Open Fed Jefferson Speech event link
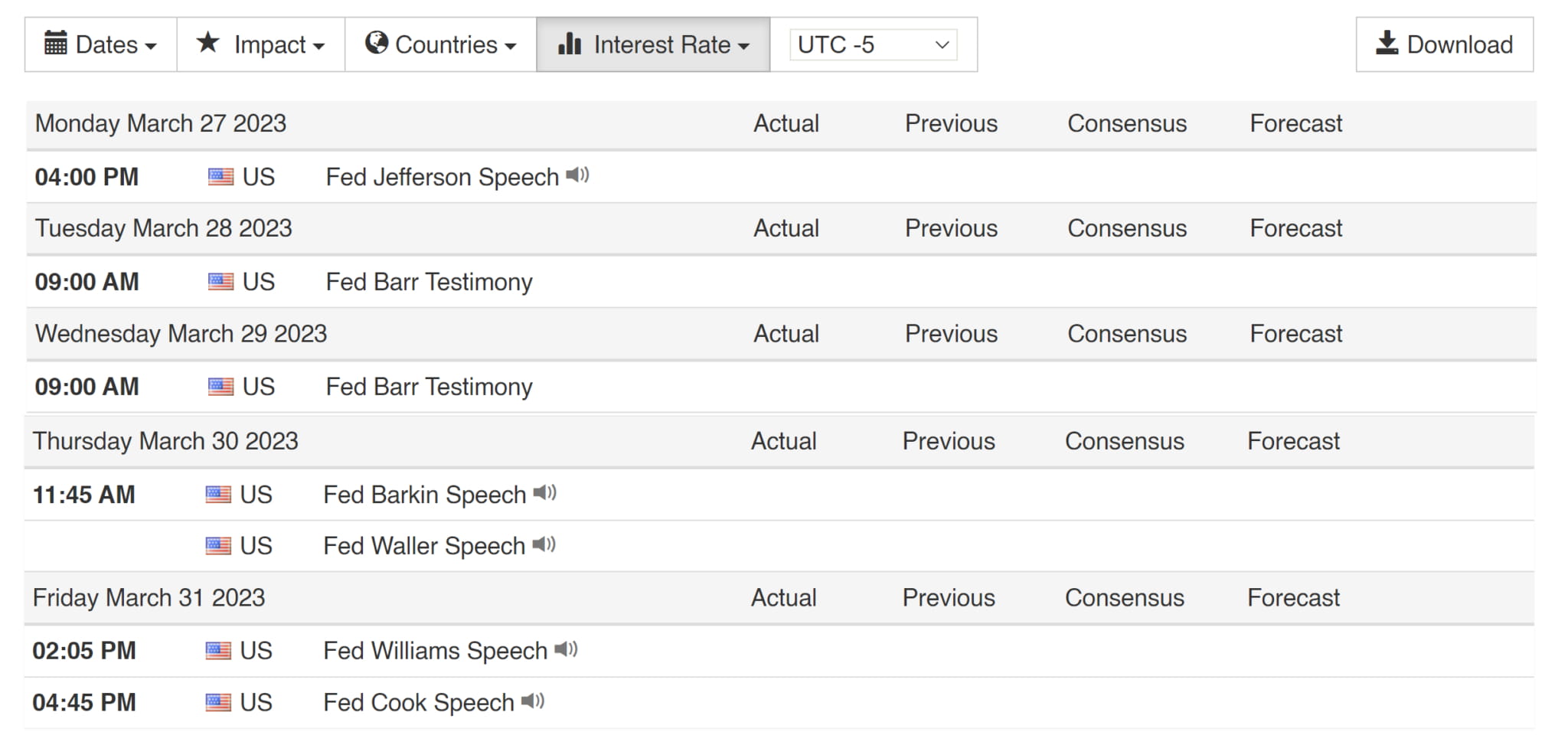The width and height of the screenshot is (1568, 755). [x=442, y=177]
